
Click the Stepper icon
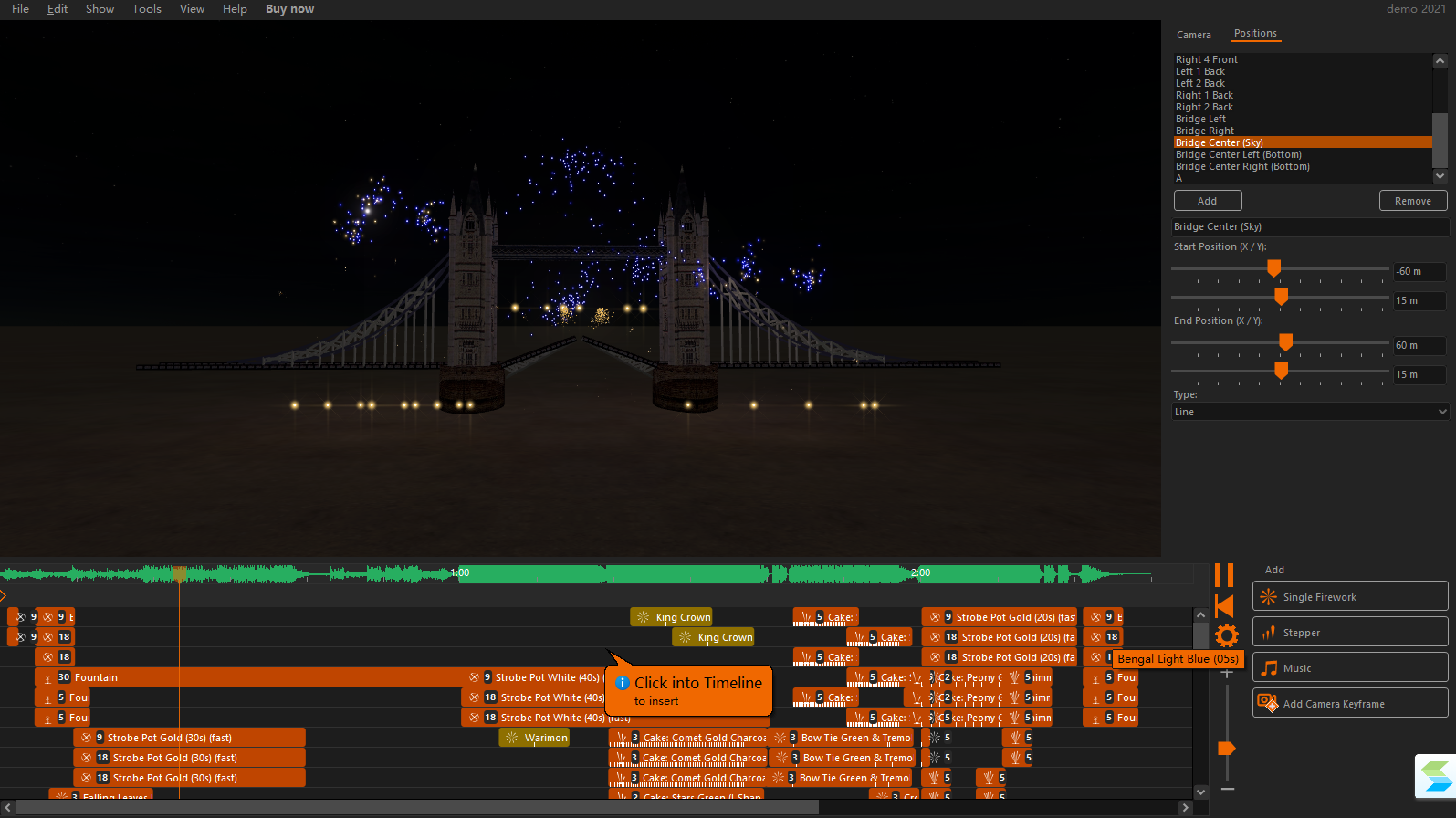coord(1268,633)
